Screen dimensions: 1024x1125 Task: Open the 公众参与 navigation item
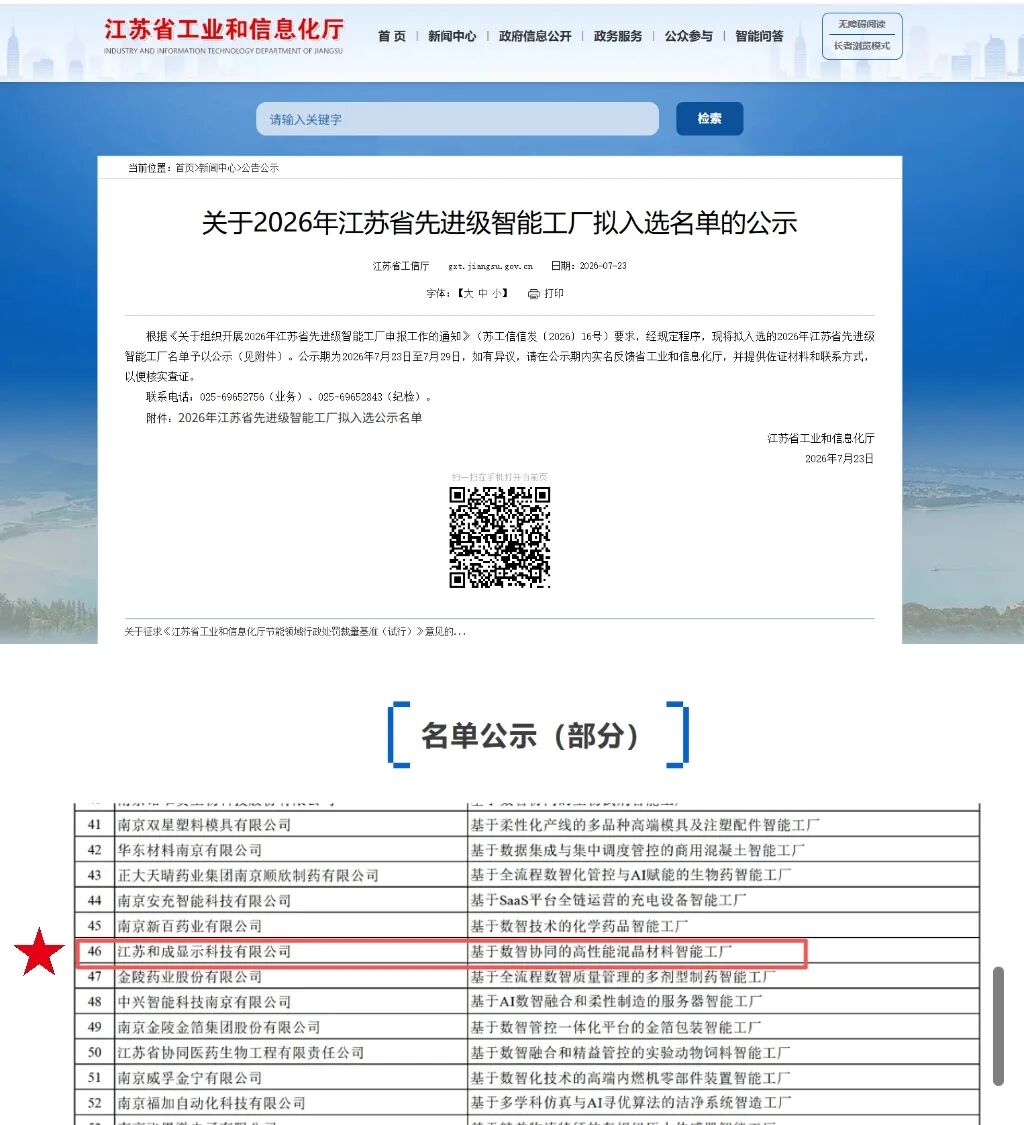pyautogui.click(x=689, y=36)
